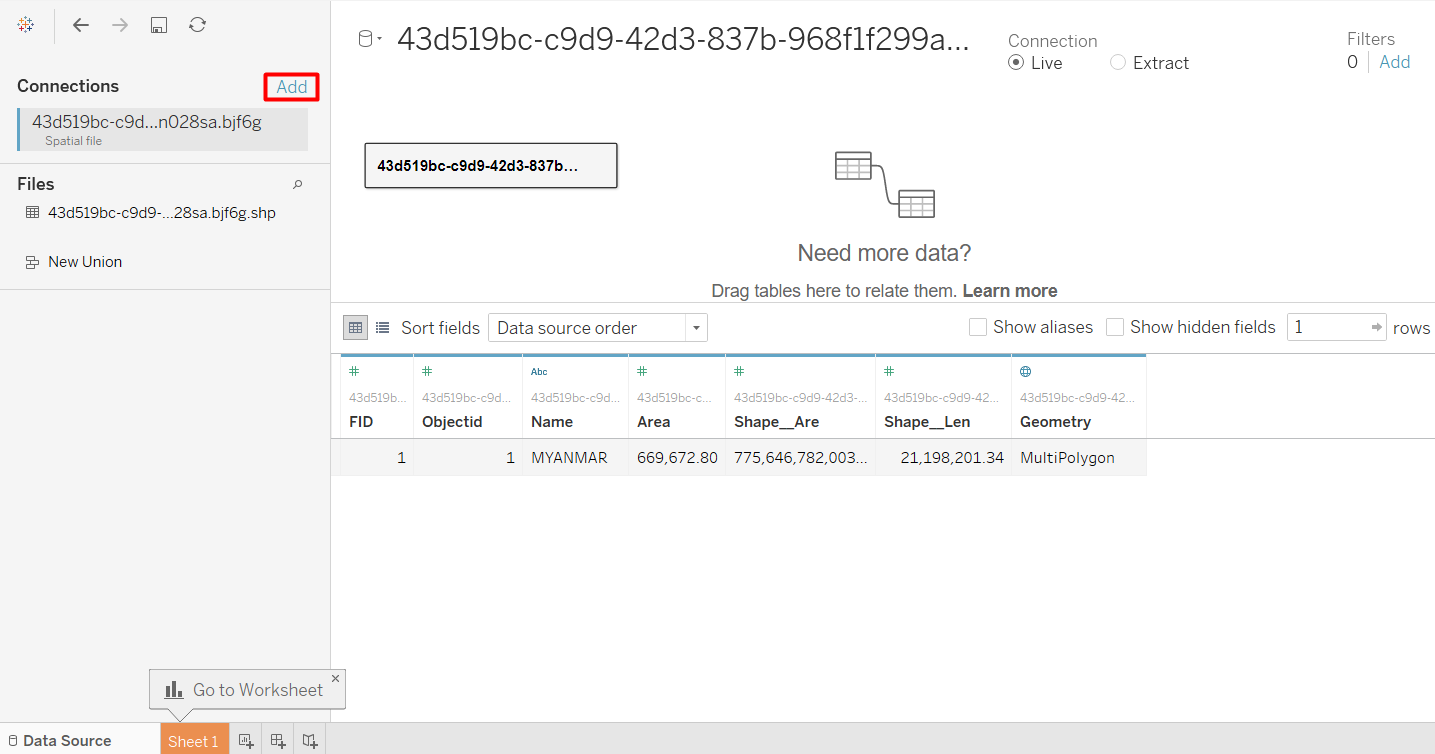Click the back arrow toolbar icon
The image size is (1435, 754).
point(81,25)
